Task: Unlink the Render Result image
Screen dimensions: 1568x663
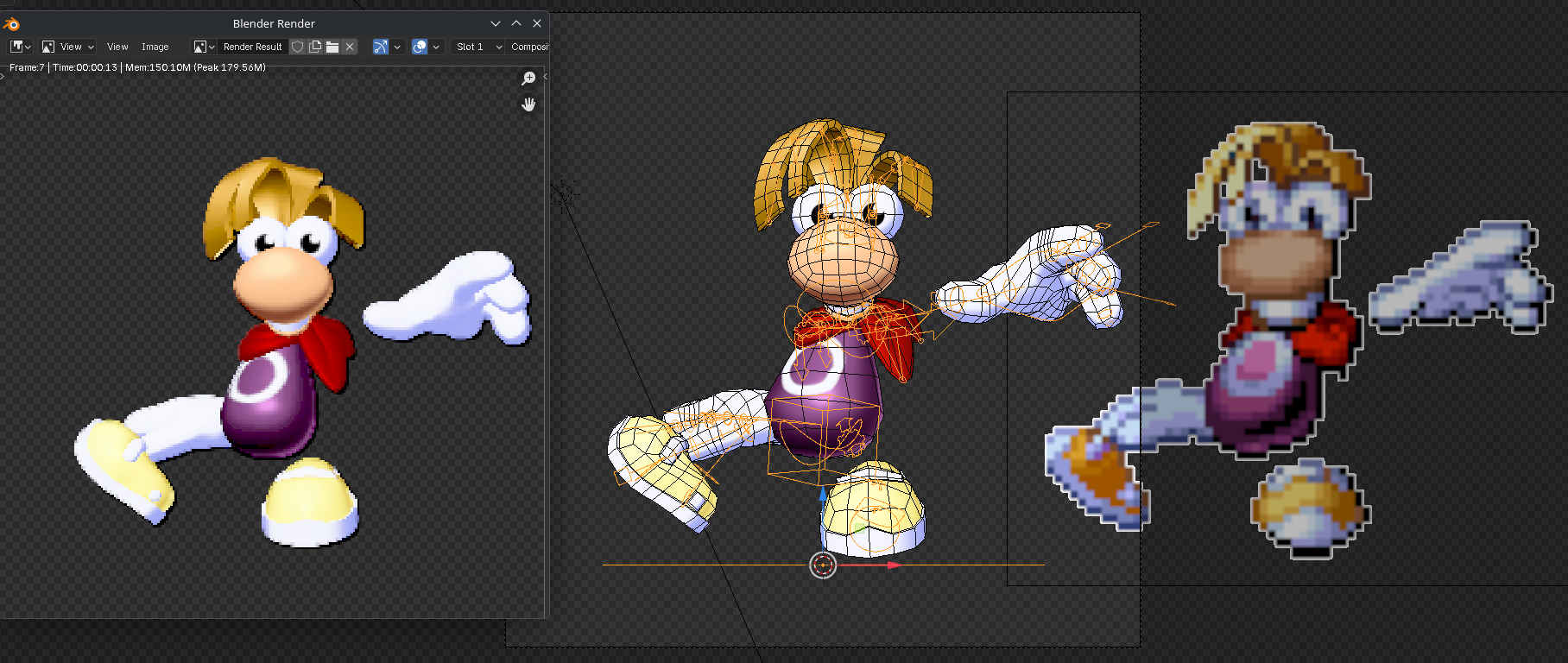Action: 350,47
